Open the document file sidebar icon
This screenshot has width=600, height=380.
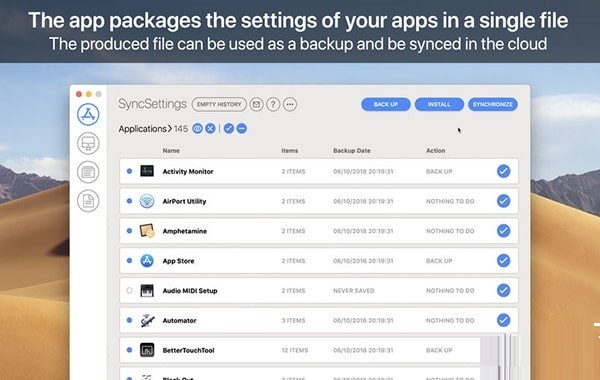(x=88, y=201)
